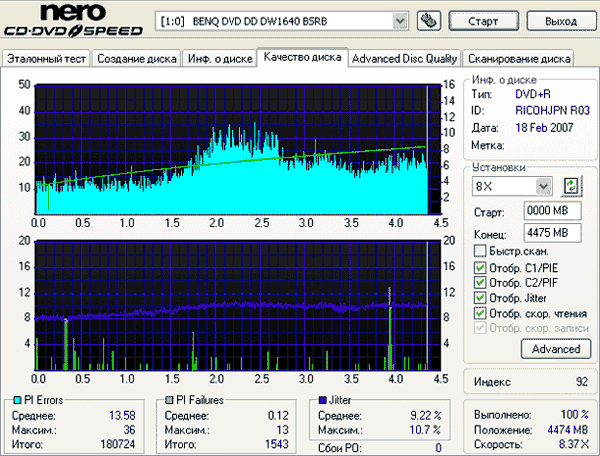Click the Конец 4475 MB input field
The height and width of the screenshot is (456, 600).
pos(552,233)
